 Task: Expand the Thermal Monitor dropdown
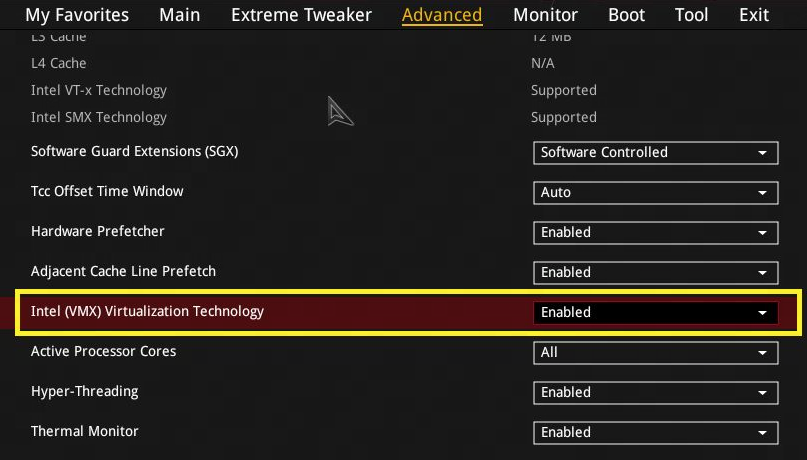(655, 433)
